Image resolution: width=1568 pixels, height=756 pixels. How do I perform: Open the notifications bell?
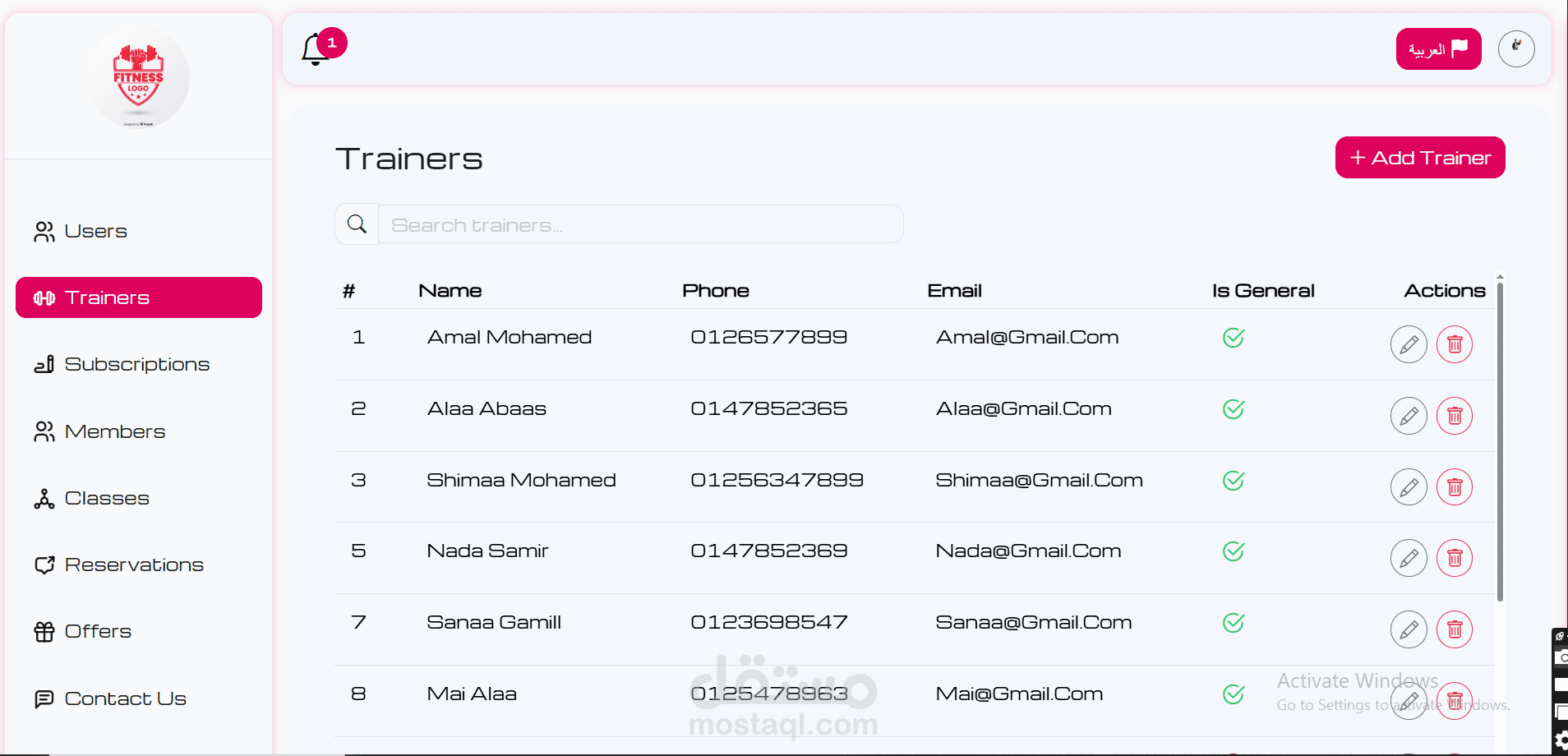coord(316,50)
